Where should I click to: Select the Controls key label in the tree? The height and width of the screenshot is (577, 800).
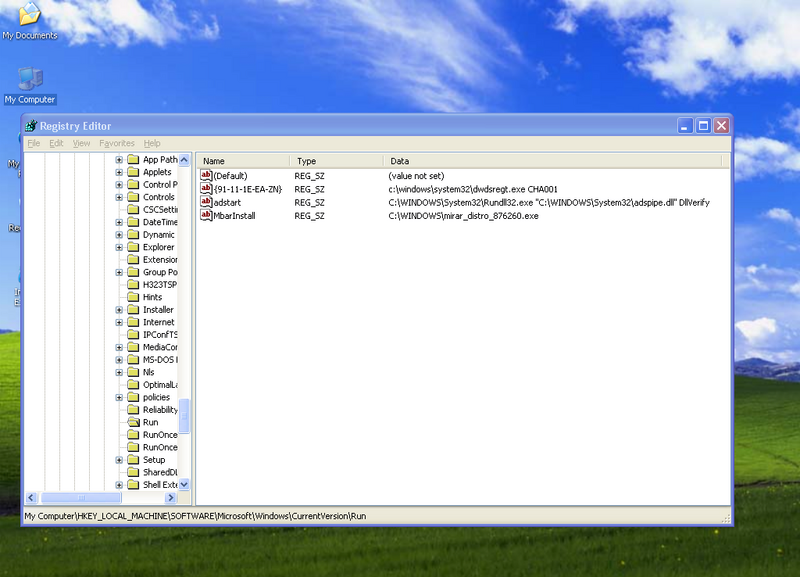[x=159, y=197]
